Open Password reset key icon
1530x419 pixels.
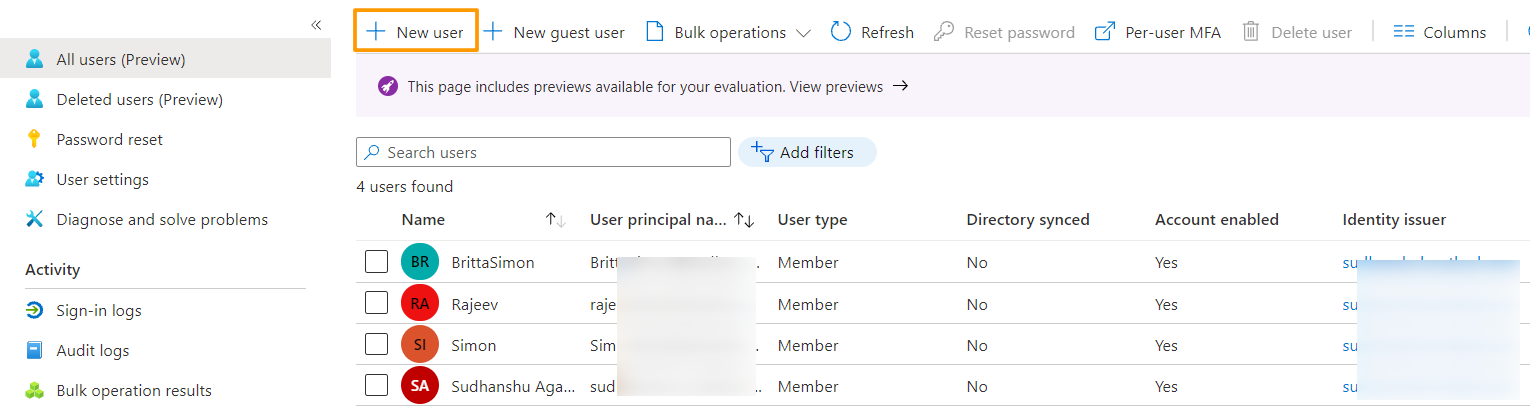tap(35, 140)
